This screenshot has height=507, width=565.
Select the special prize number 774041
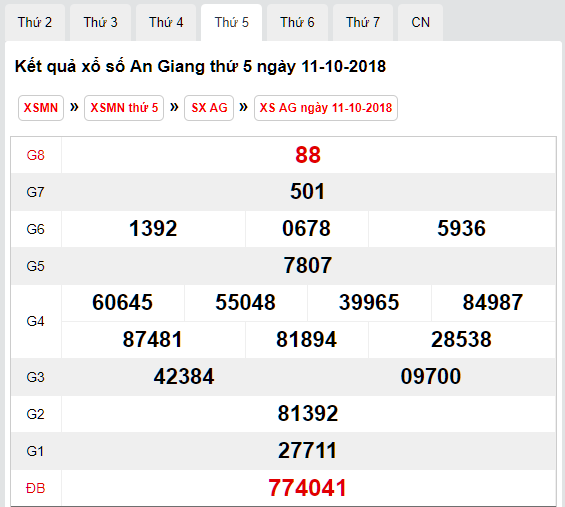coord(308,488)
